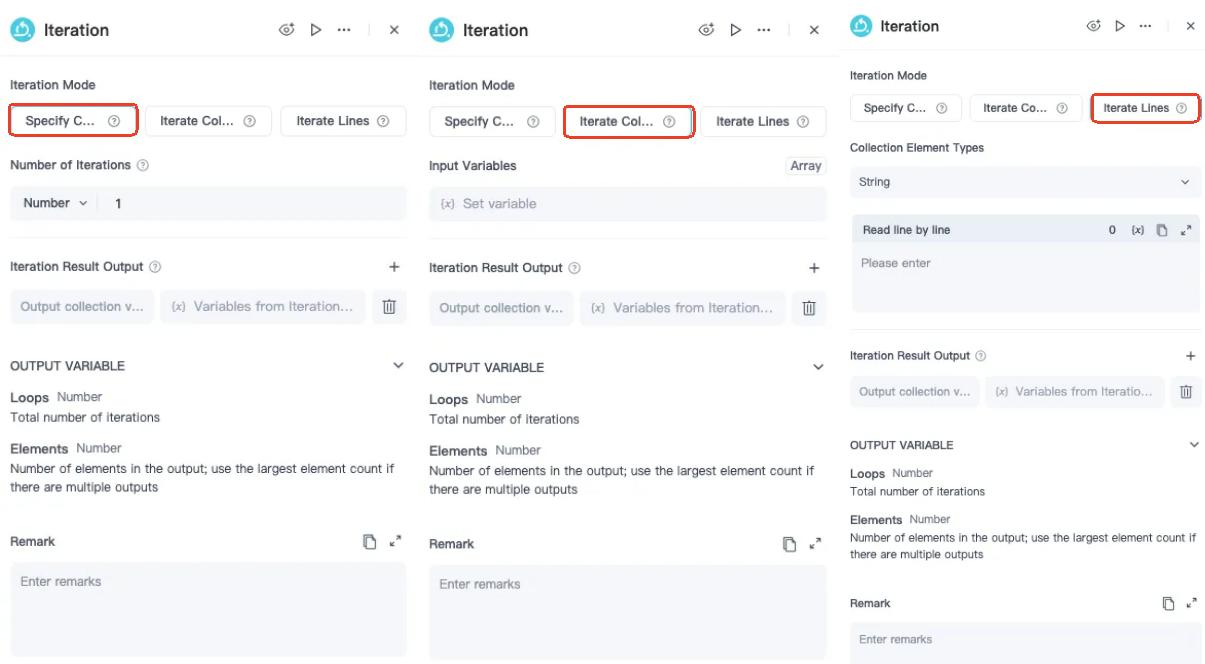
Task: Open the more options ellipsis in middle panel
Action: point(764,30)
